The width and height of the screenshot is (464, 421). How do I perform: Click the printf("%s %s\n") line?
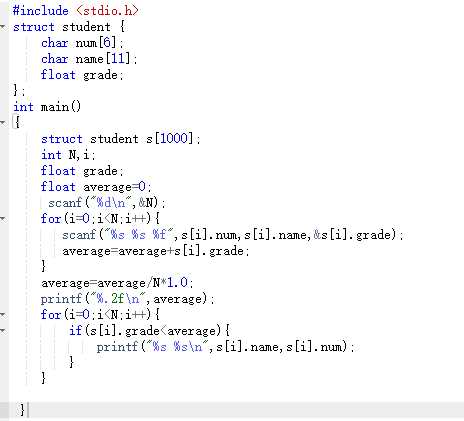pyautogui.click(x=226, y=347)
